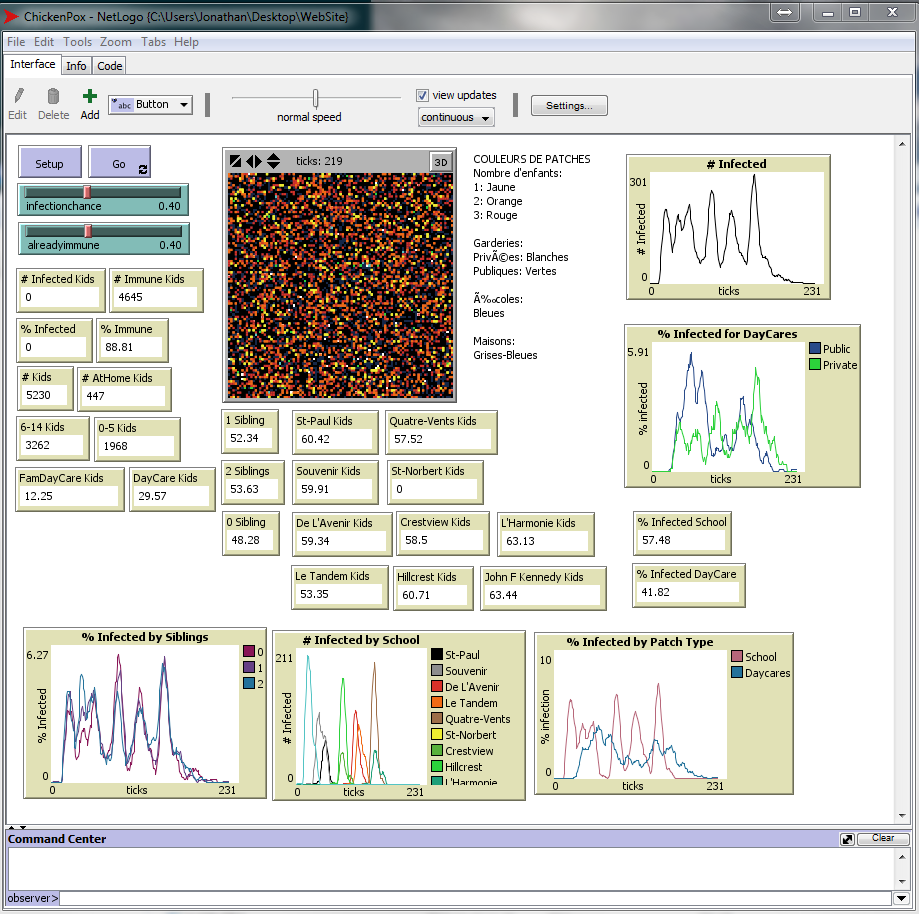Screen dimensions: 919x914
Task: Open the continuous update mode dropdown
Action: pyautogui.click(x=456, y=117)
